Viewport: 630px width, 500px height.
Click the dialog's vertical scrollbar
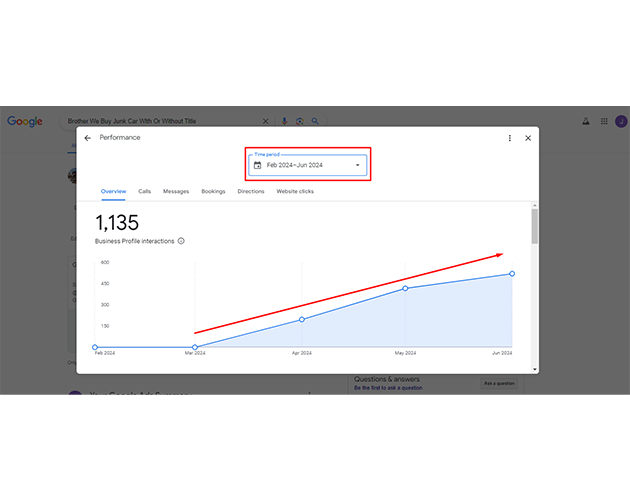(x=534, y=227)
